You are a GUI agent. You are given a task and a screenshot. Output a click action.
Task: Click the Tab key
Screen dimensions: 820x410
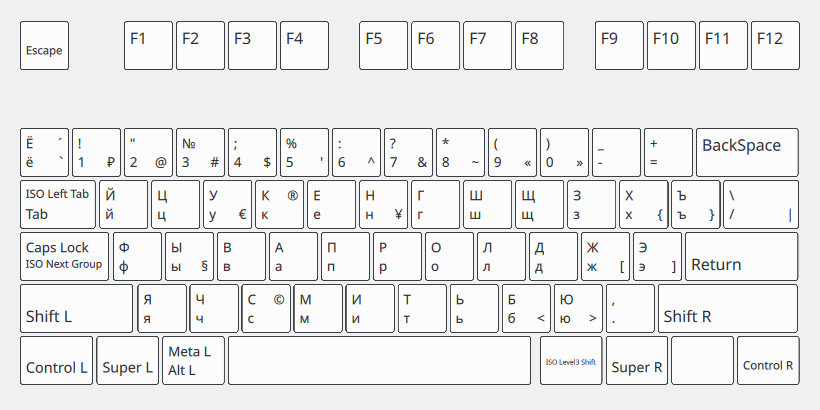58,204
